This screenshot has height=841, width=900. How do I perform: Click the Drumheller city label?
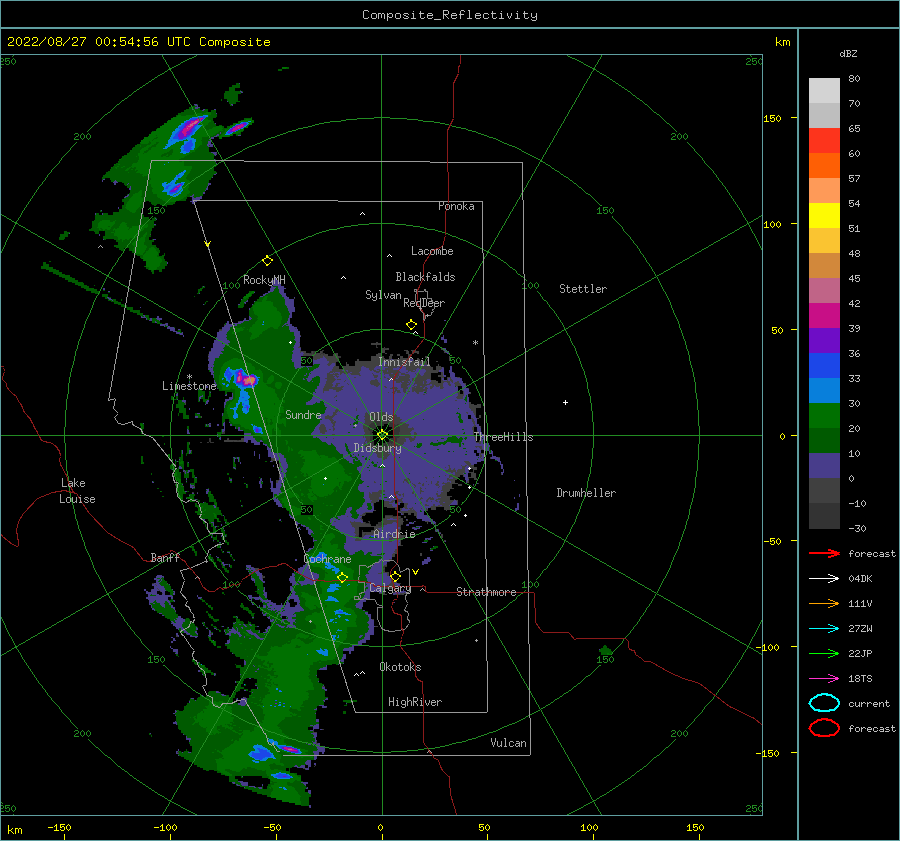coord(586,493)
